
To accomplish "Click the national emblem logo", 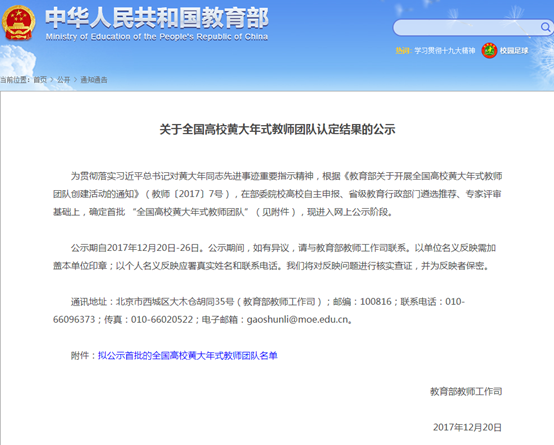I will click(18, 23).
